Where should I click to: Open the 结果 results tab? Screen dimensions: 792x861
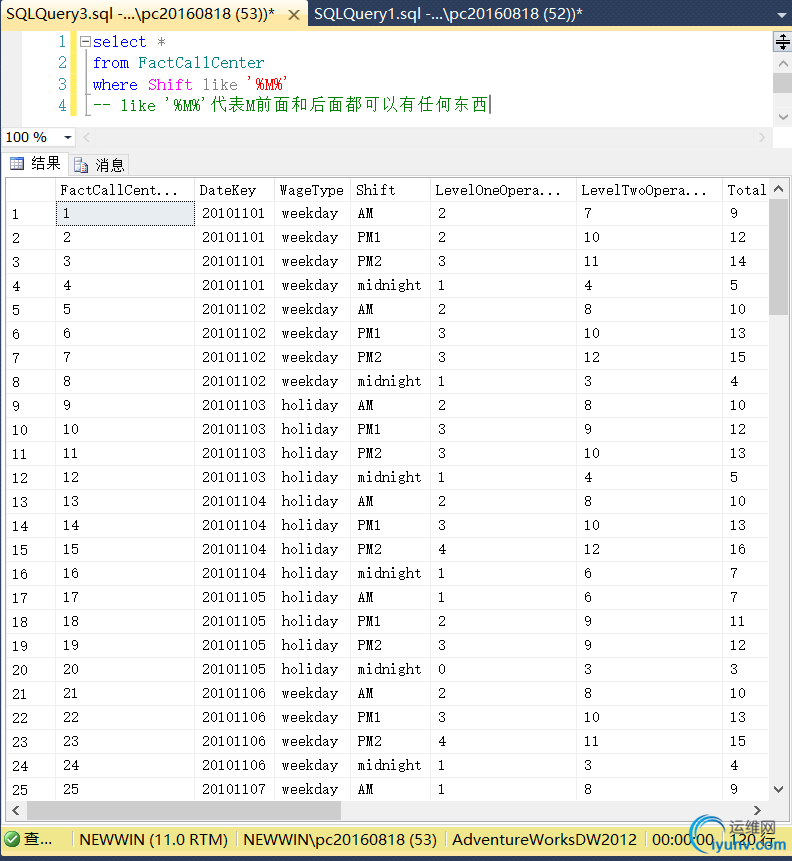(36, 164)
